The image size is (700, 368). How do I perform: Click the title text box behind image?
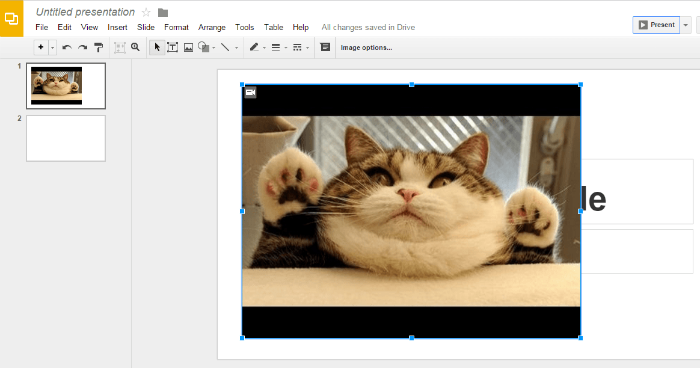click(637, 192)
